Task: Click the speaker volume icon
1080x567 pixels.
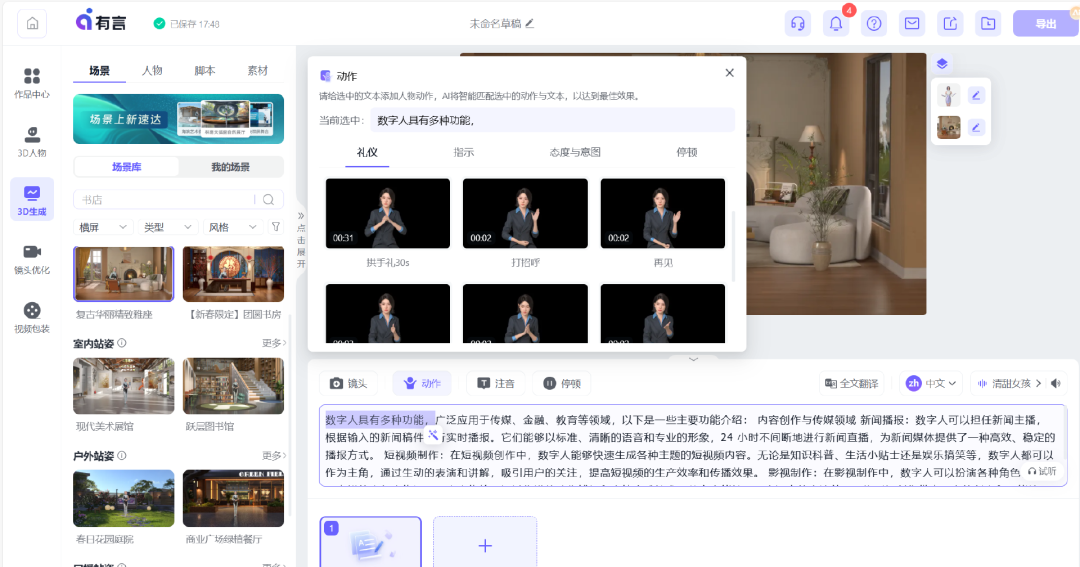Action: (1056, 383)
